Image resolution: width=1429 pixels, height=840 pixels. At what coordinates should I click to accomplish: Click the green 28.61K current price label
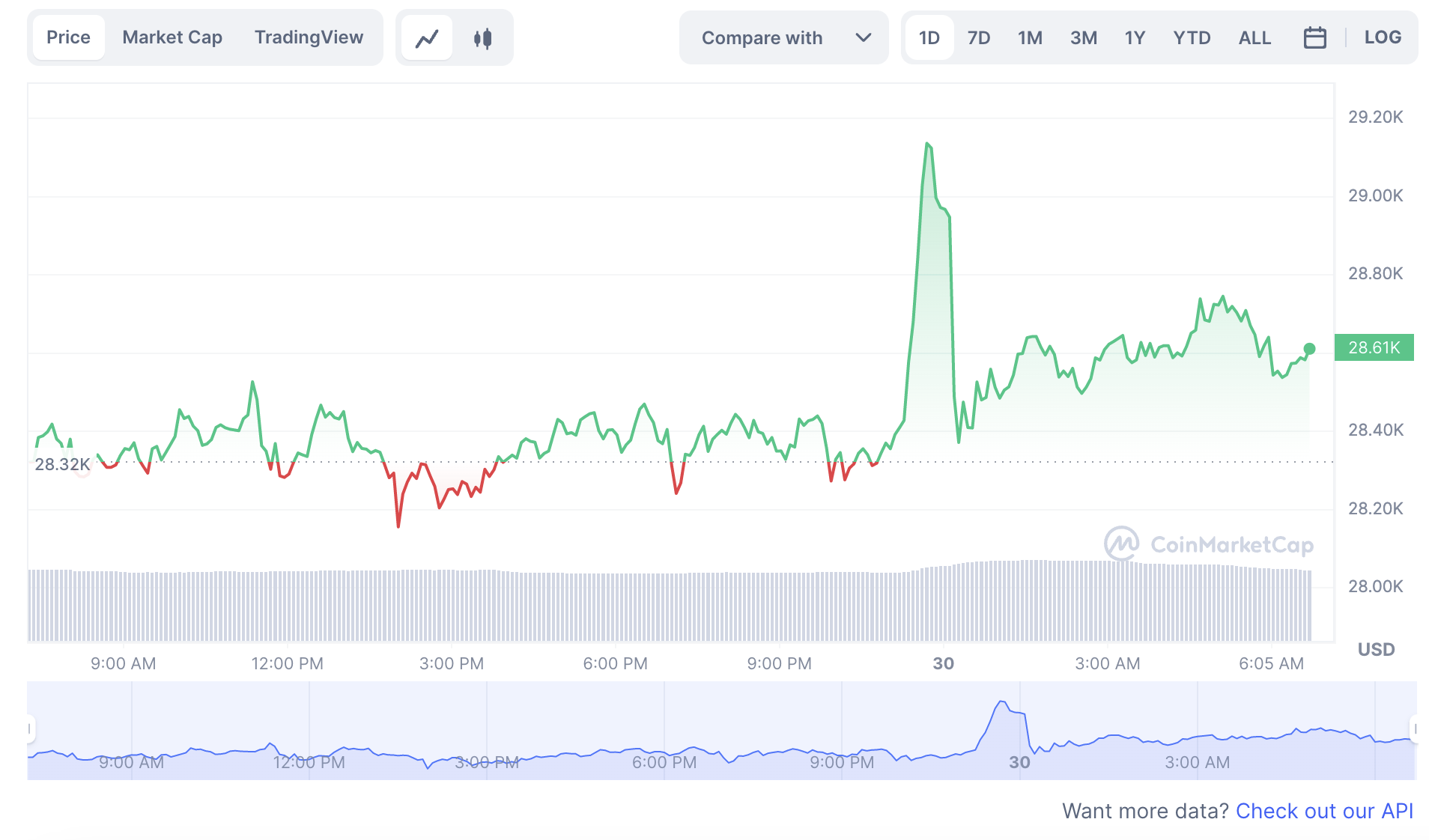tap(1374, 347)
